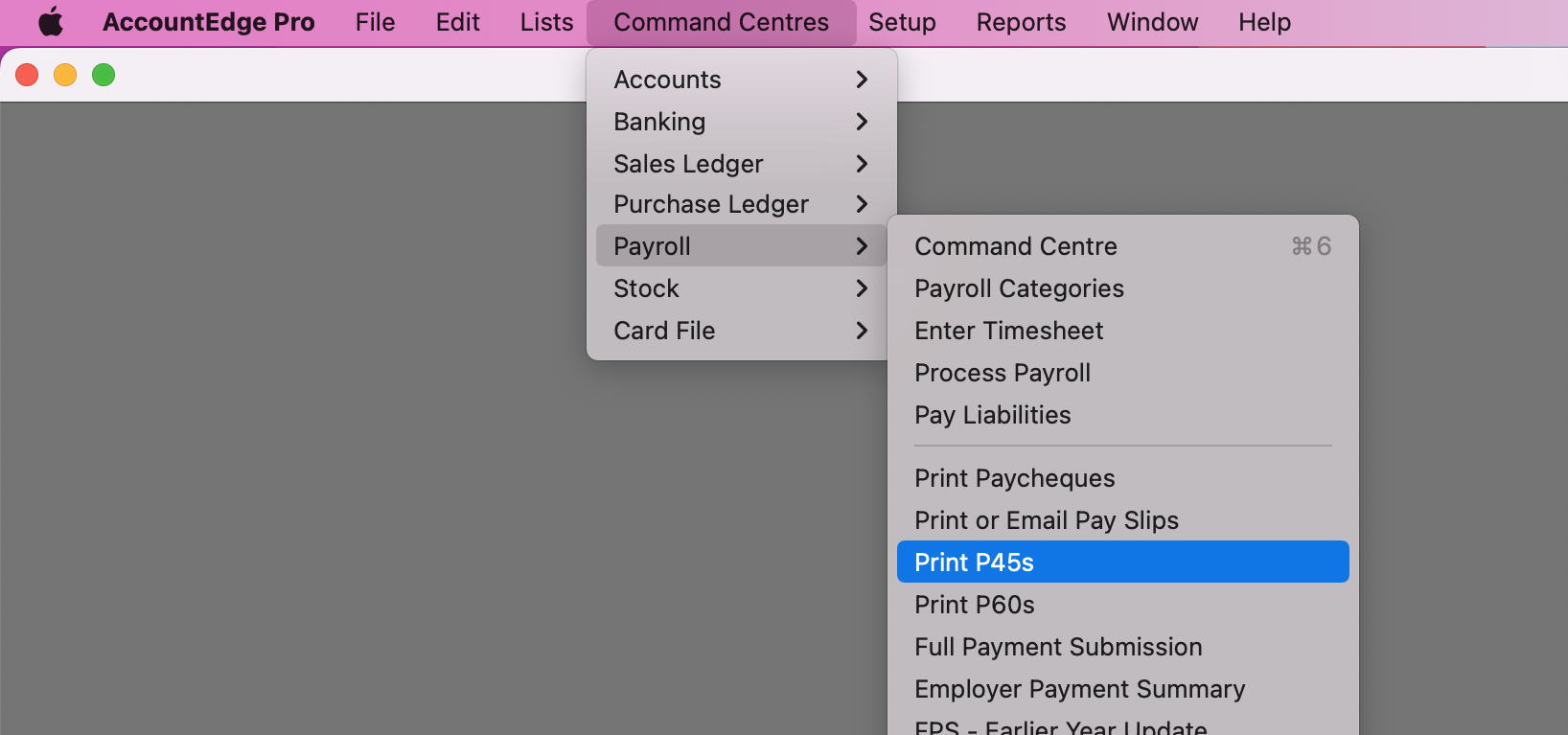Click the red close window button
Viewport: 1568px width, 735px height.
click(x=27, y=75)
